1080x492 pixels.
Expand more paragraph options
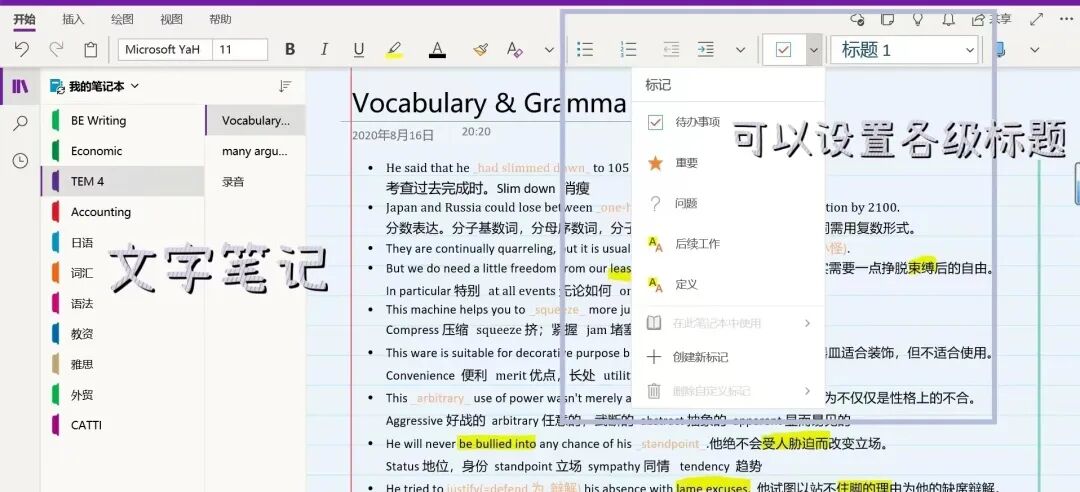(x=740, y=50)
